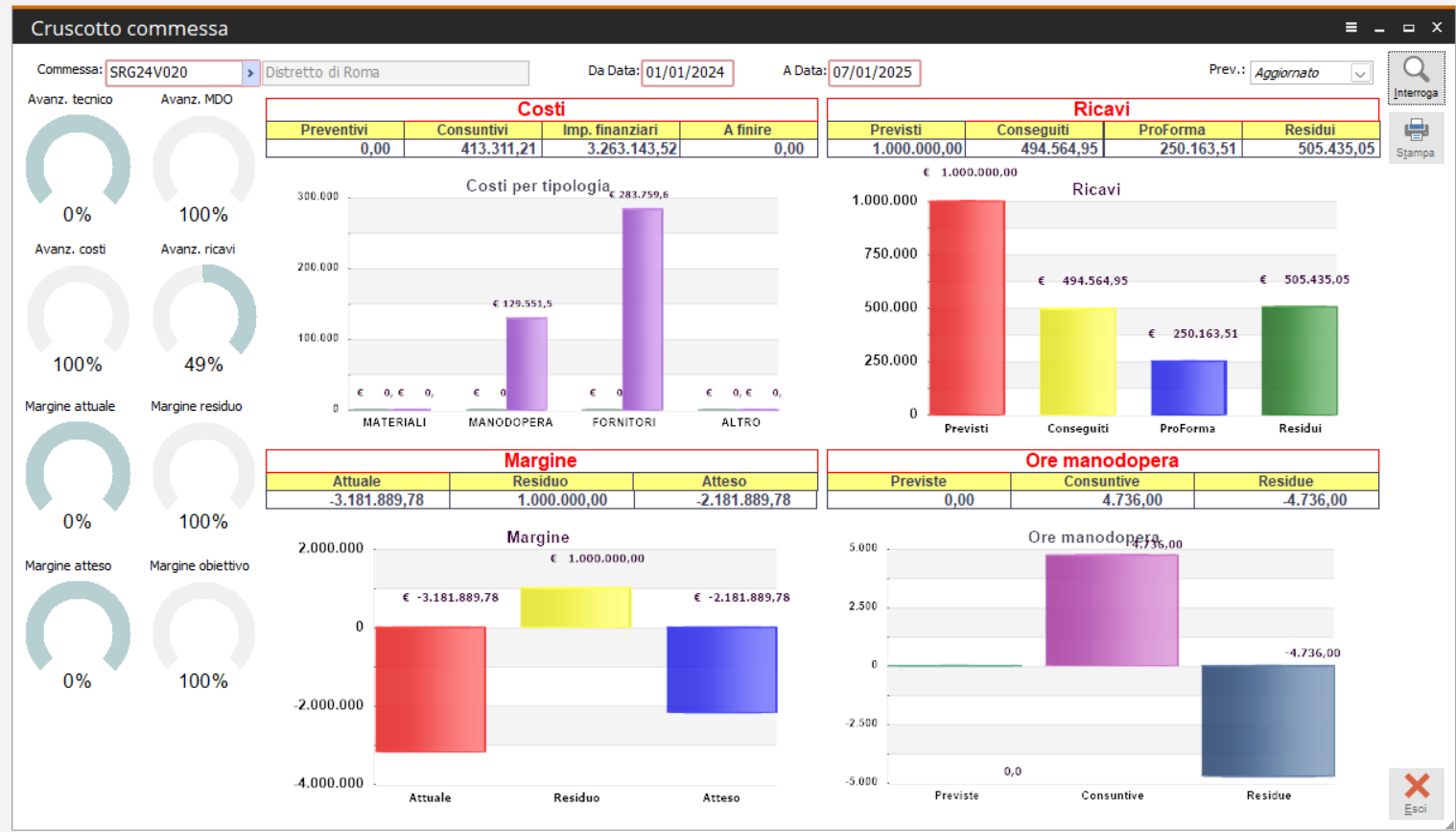Viewport: 1456px width, 832px height.
Task: Exit via the red Esci X icon
Action: 1416,793
